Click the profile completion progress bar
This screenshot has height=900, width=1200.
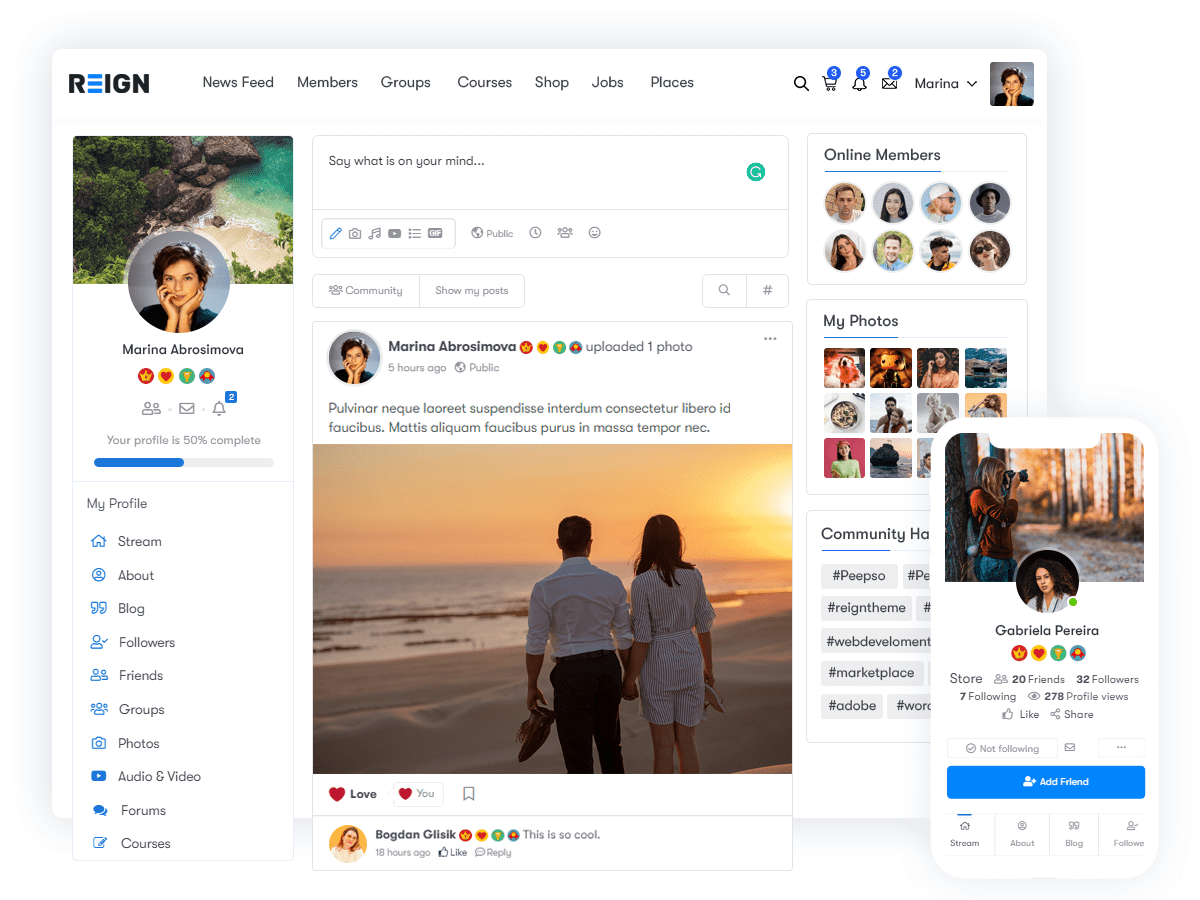pyautogui.click(x=183, y=463)
